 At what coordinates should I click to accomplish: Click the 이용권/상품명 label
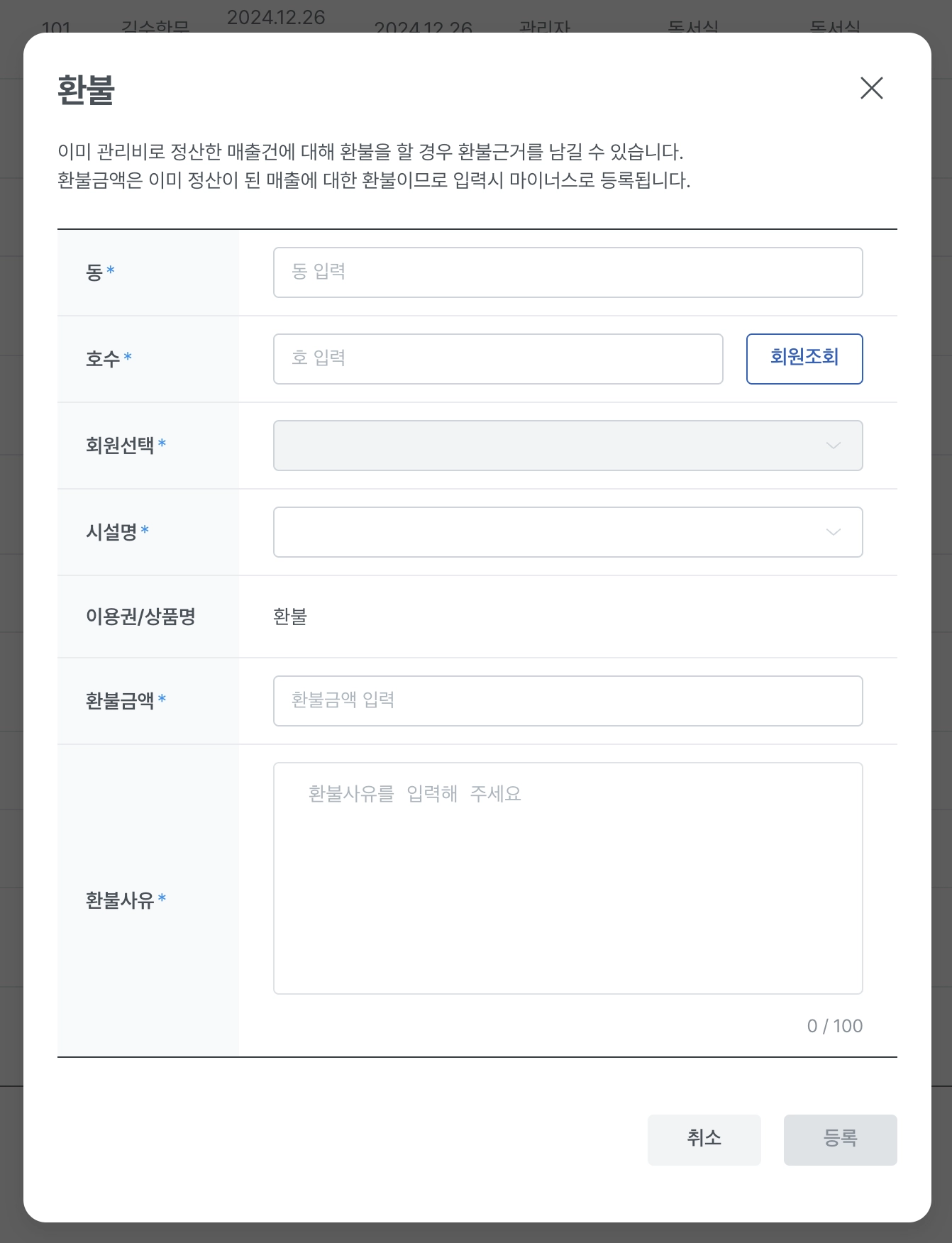tap(140, 617)
